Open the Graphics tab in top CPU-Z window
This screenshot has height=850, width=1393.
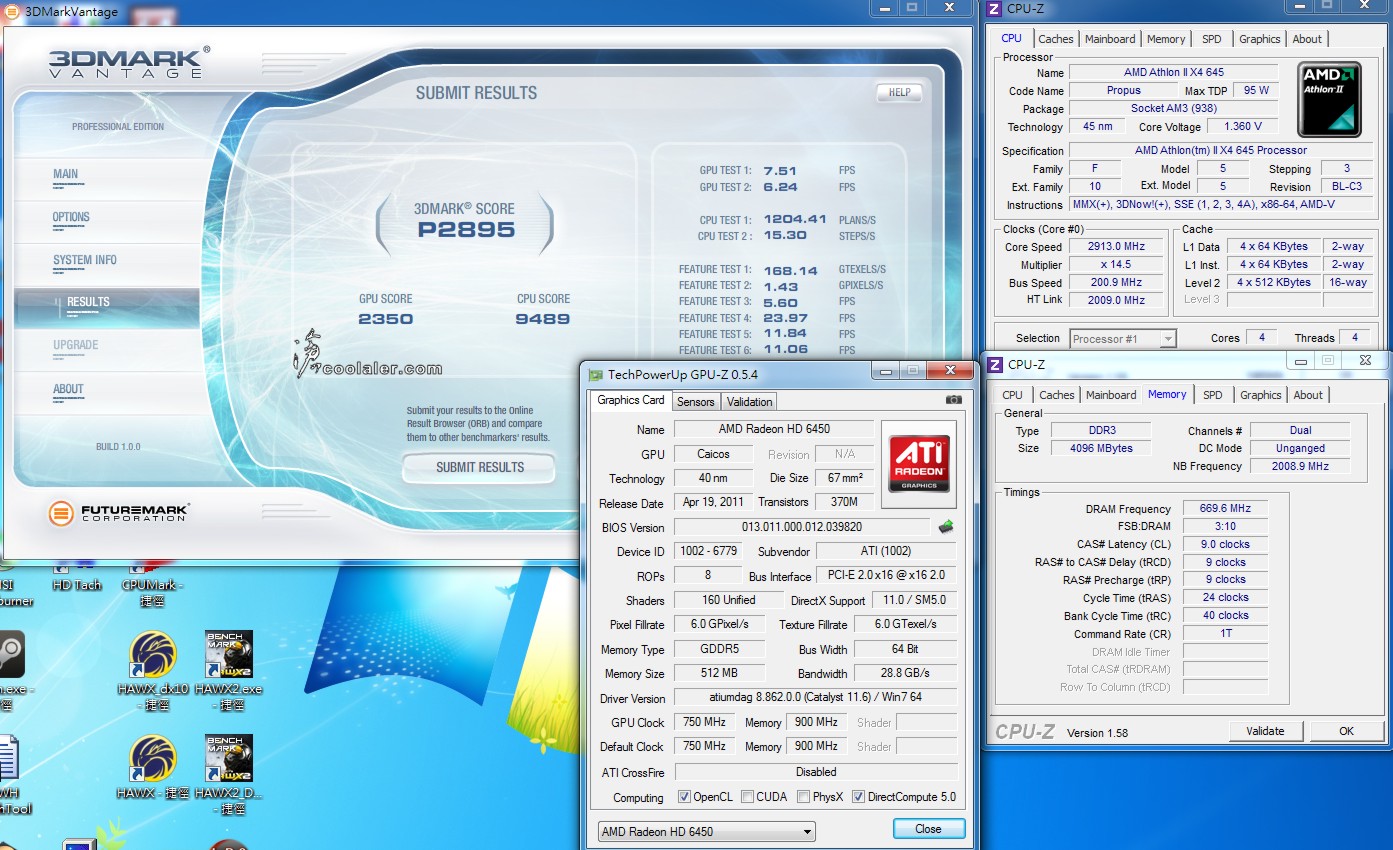pyautogui.click(x=1260, y=39)
